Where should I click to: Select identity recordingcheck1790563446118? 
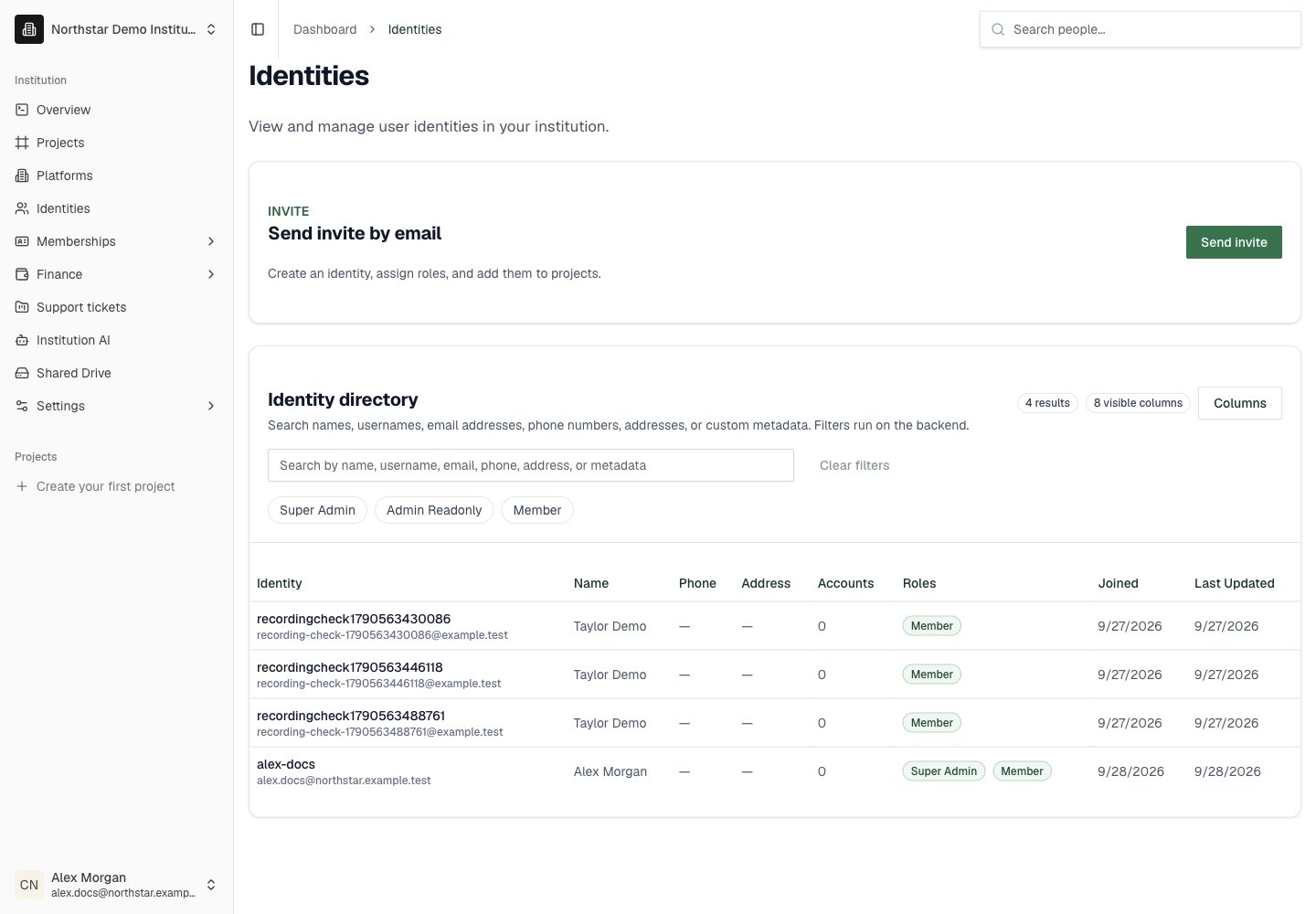(x=775, y=675)
